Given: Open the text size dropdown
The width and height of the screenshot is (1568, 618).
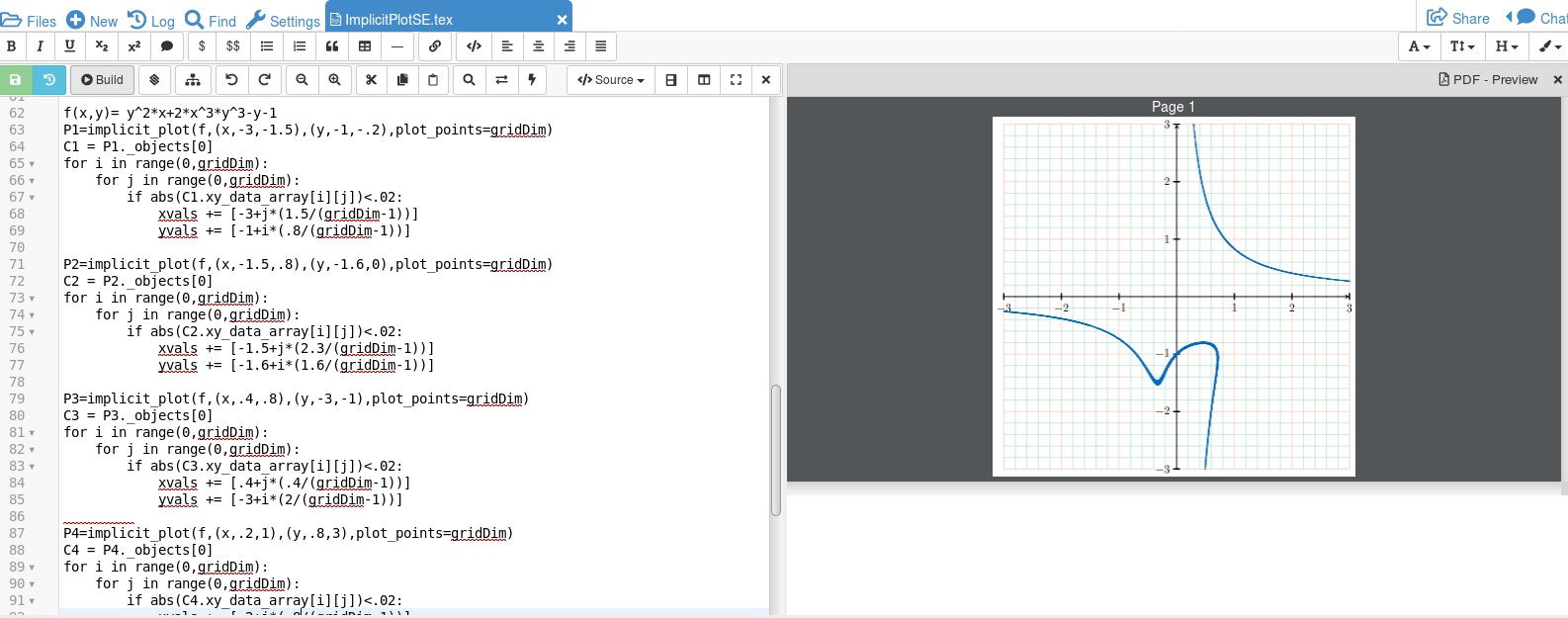Looking at the screenshot, I should tap(1462, 45).
